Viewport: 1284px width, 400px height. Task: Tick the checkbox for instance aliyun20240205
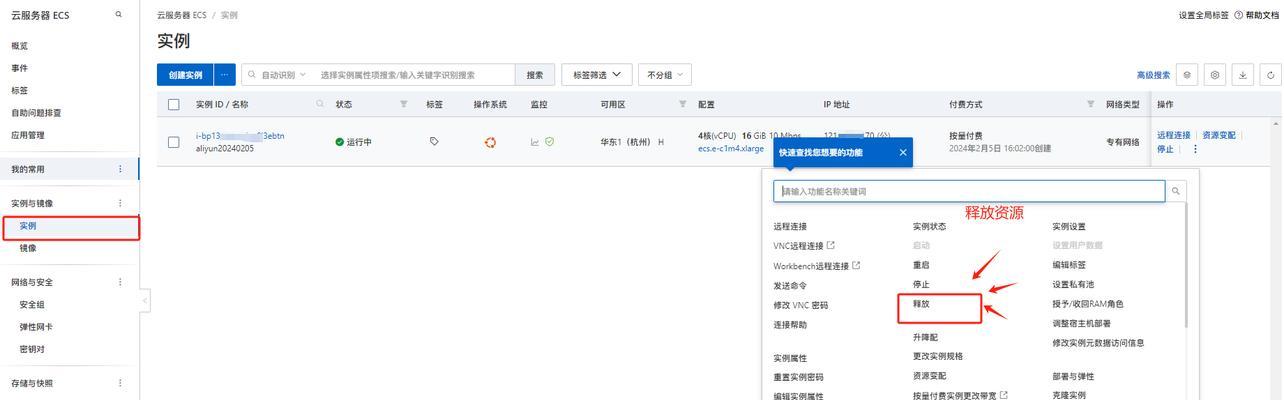click(174, 142)
